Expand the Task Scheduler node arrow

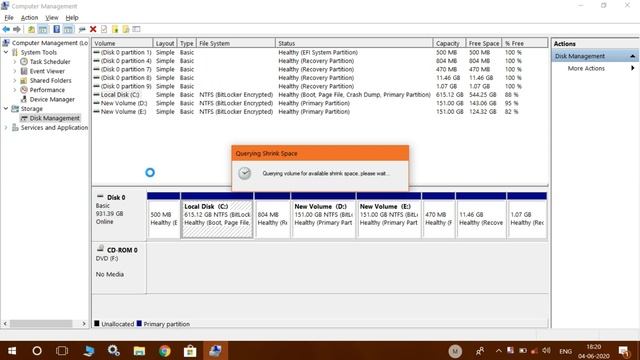pos(15,62)
